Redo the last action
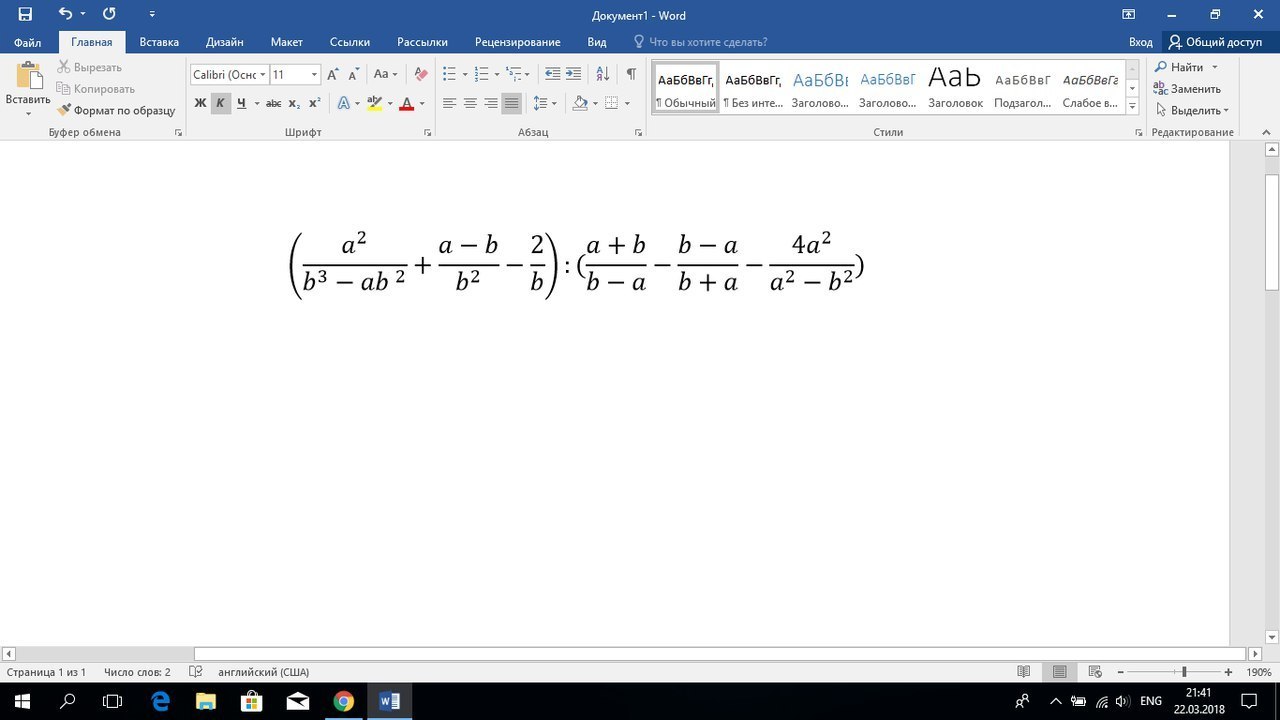 pos(109,14)
